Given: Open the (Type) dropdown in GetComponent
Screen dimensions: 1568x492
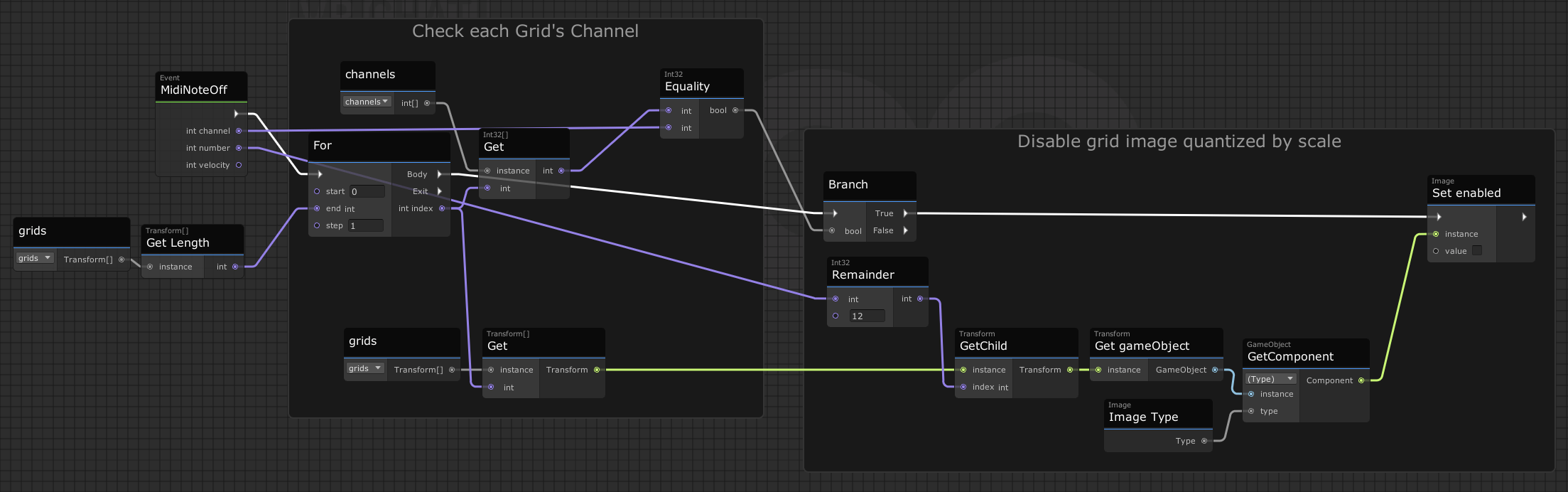Looking at the screenshot, I should pos(1270,379).
